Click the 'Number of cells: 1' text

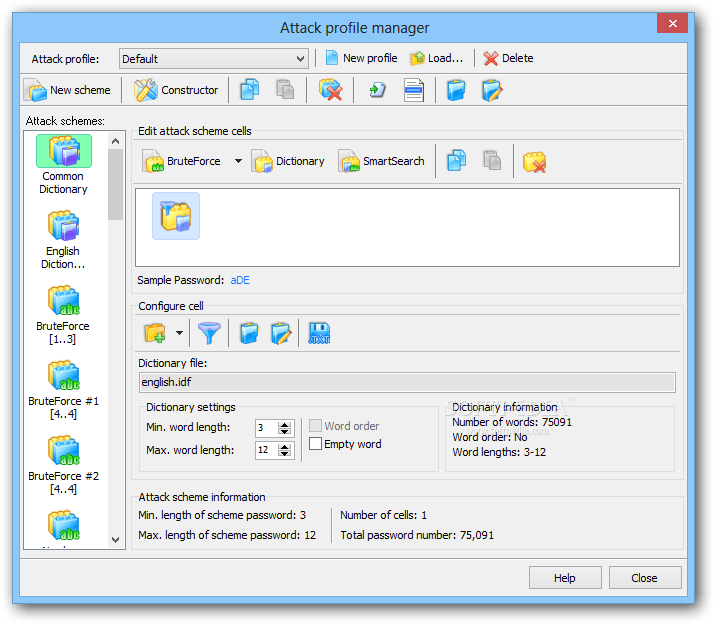click(383, 515)
